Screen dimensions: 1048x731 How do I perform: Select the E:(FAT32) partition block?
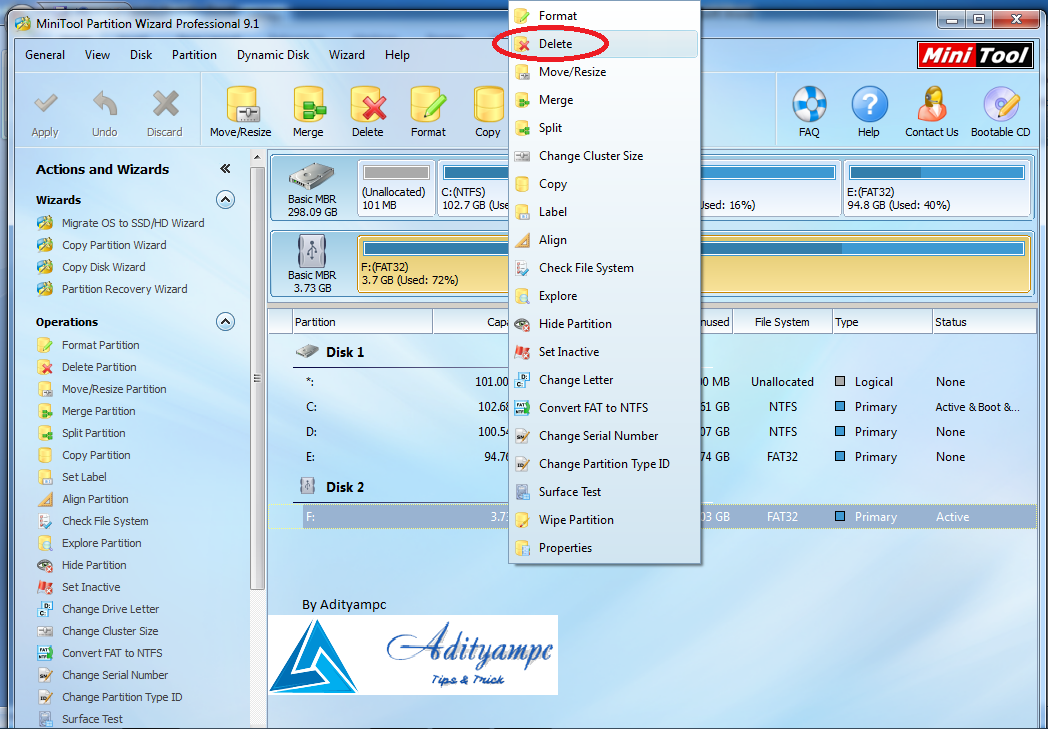[x=937, y=188]
